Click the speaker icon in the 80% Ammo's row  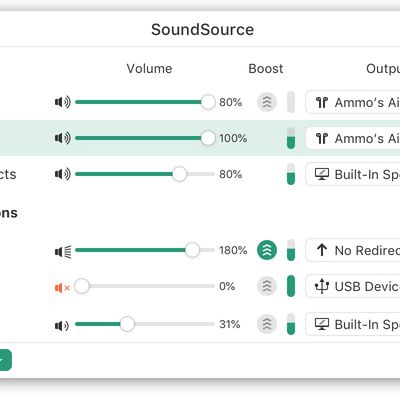[63, 102]
